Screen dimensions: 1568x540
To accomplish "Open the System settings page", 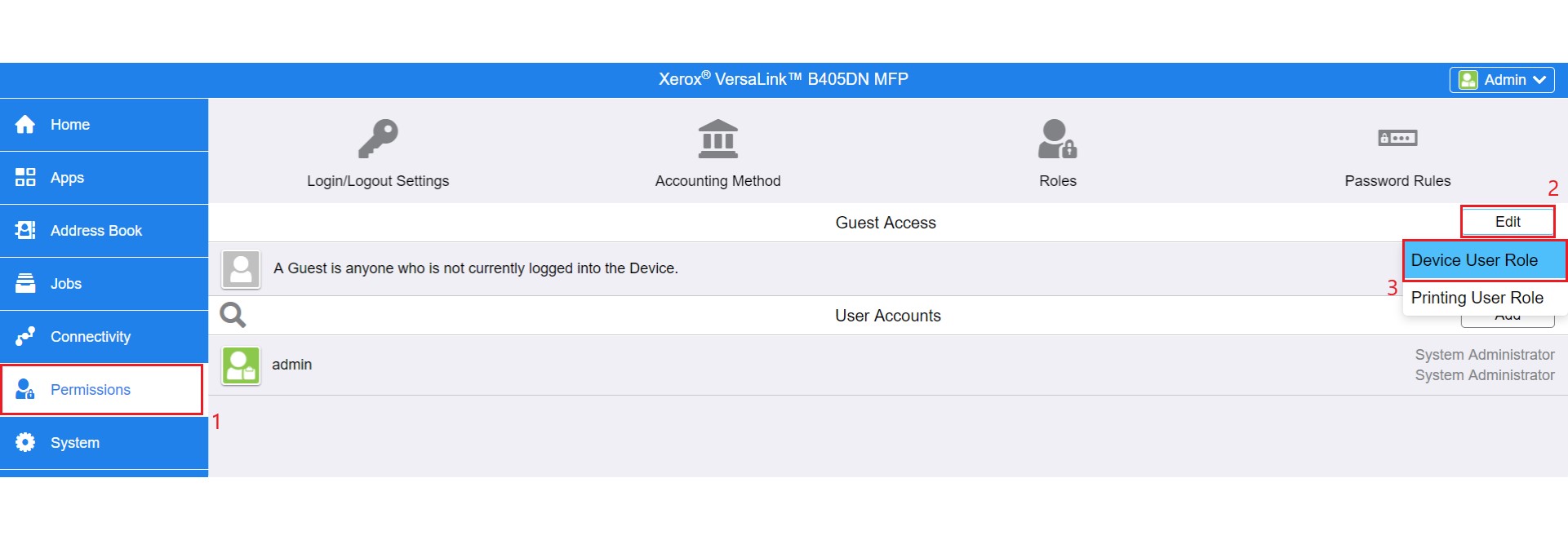I will point(74,443).
